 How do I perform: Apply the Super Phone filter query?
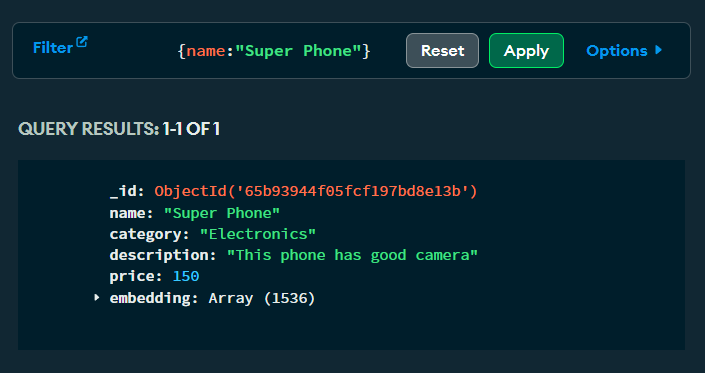[526, 51]
